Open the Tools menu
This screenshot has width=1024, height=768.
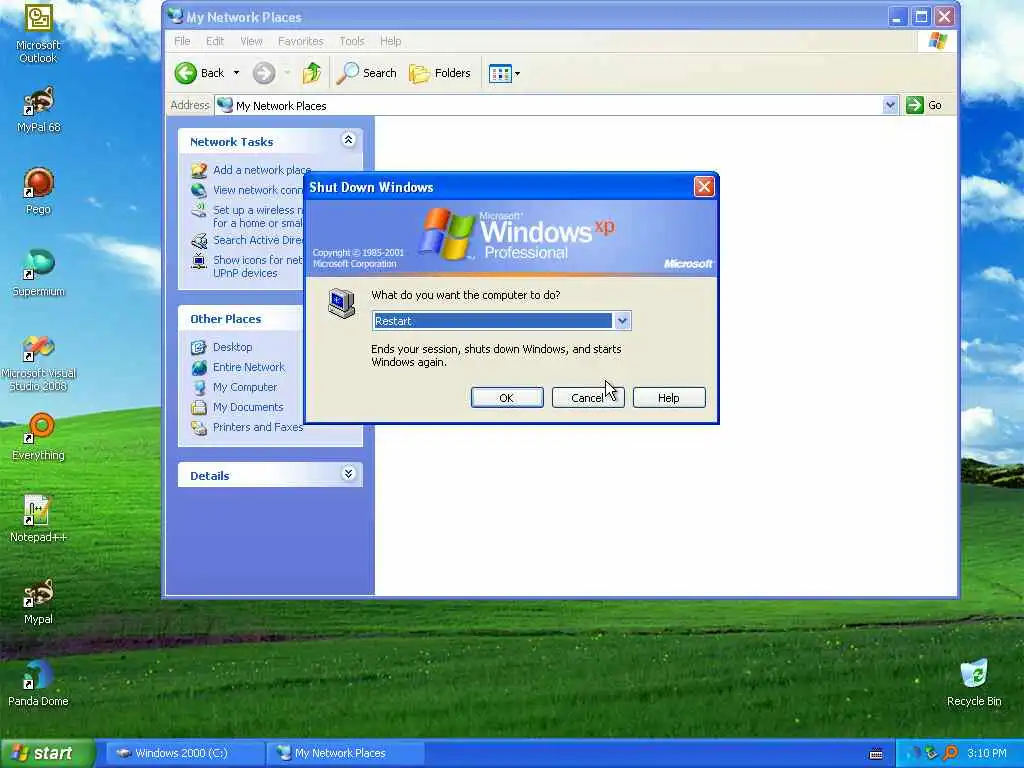(351, 41)
